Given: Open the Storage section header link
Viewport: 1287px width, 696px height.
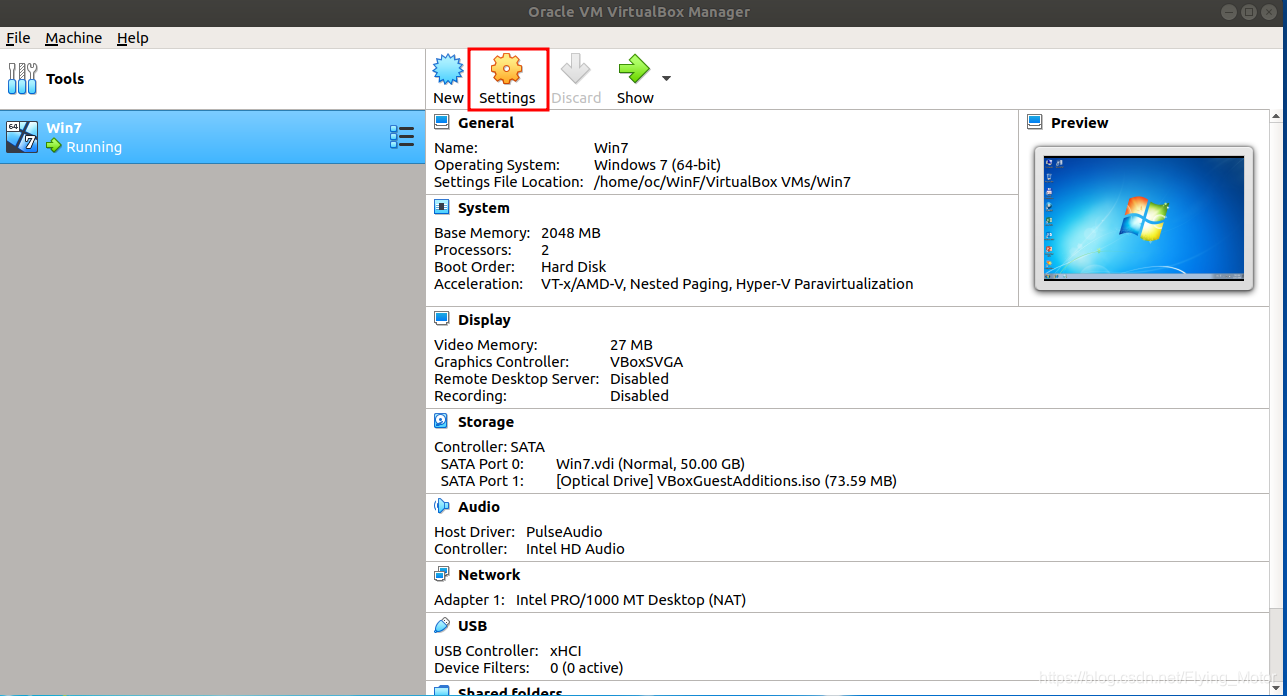Looking at the screenshot, I should click(486, 422).
